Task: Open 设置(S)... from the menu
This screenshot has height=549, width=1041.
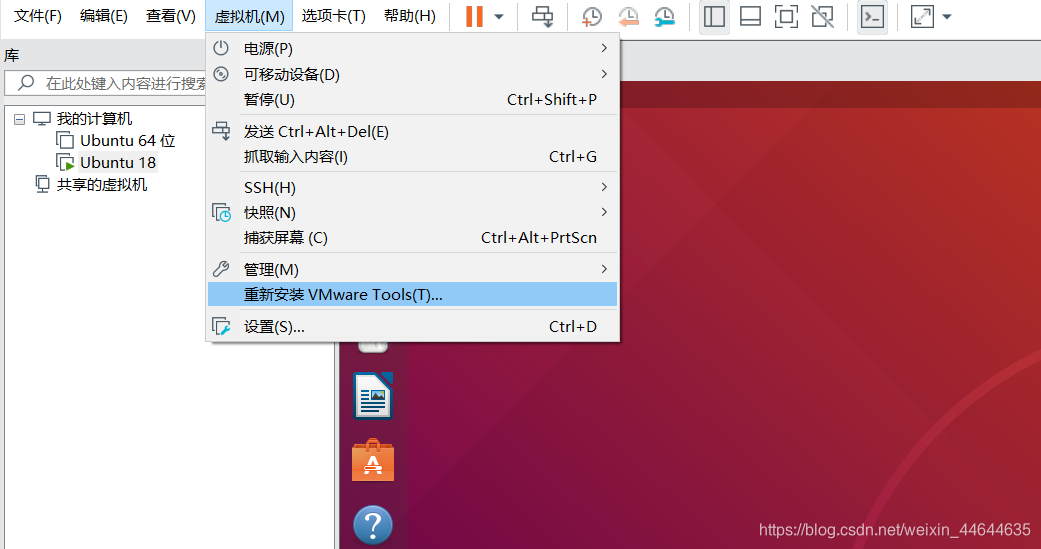Action: point(412,327)
